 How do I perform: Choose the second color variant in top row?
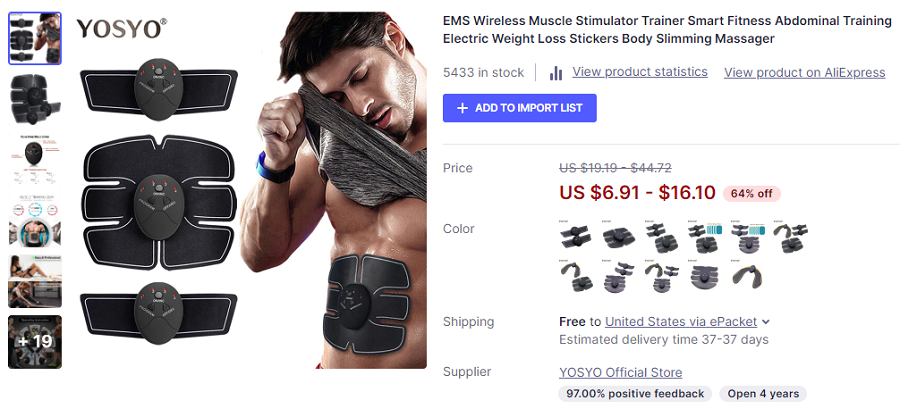618,236
